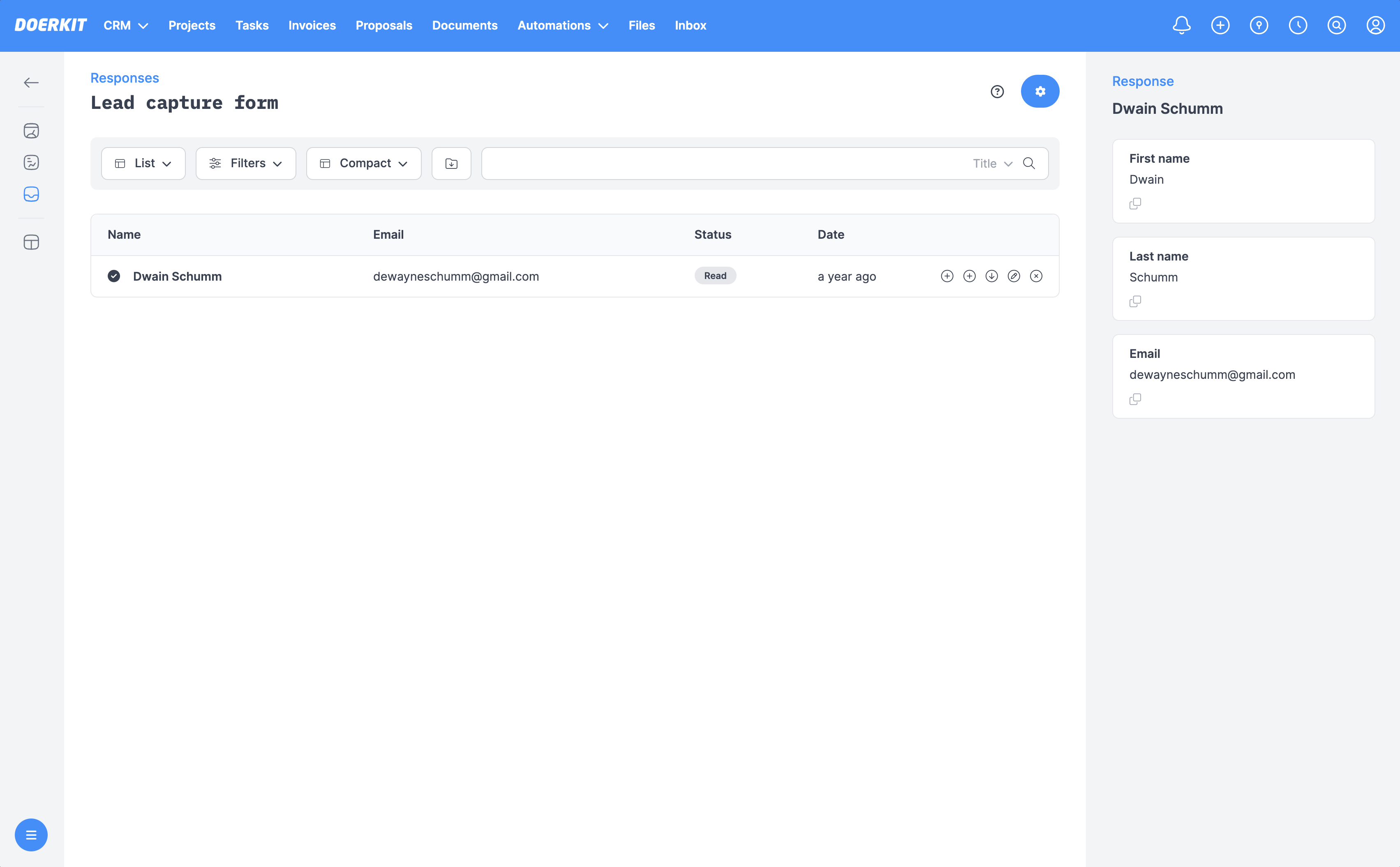
Task: Expand the Title search-field selector
Action: click(x=992, y=164)
